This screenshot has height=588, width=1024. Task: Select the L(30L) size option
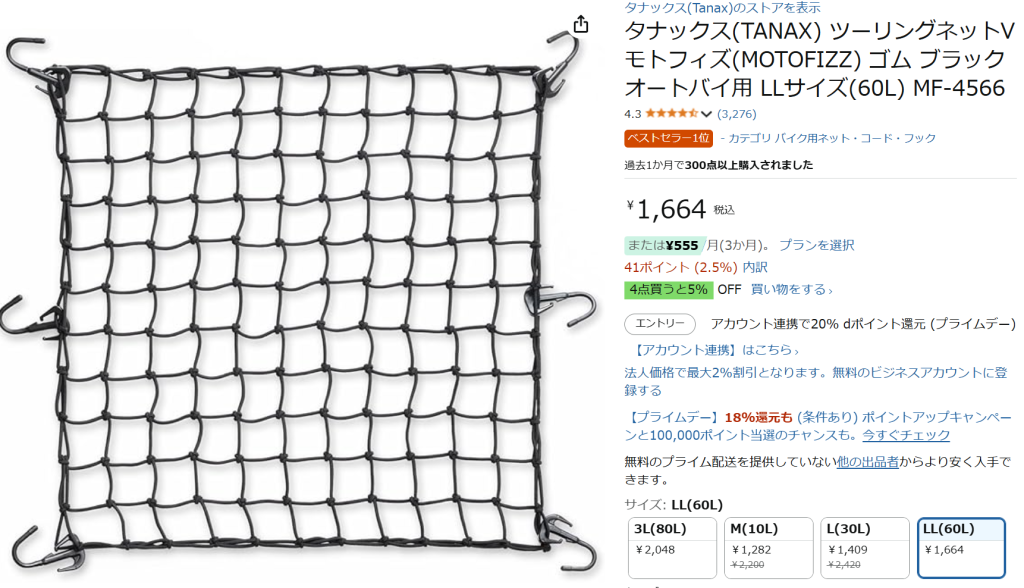point(860,546)
